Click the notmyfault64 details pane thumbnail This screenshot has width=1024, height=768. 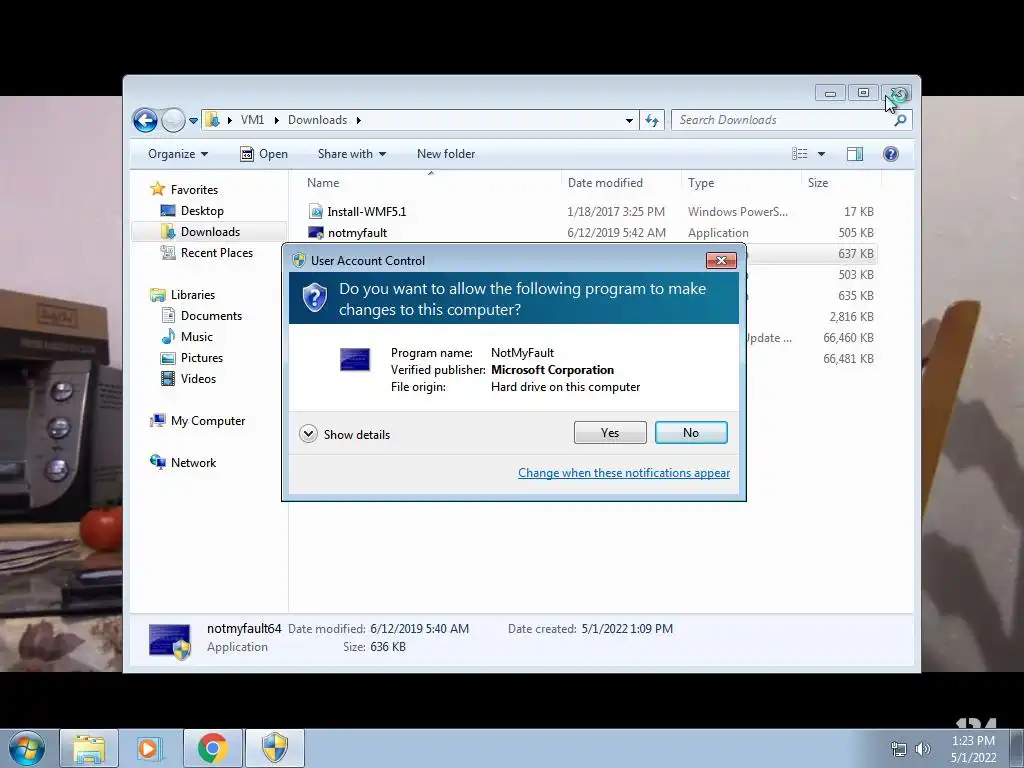click(170, 641)
